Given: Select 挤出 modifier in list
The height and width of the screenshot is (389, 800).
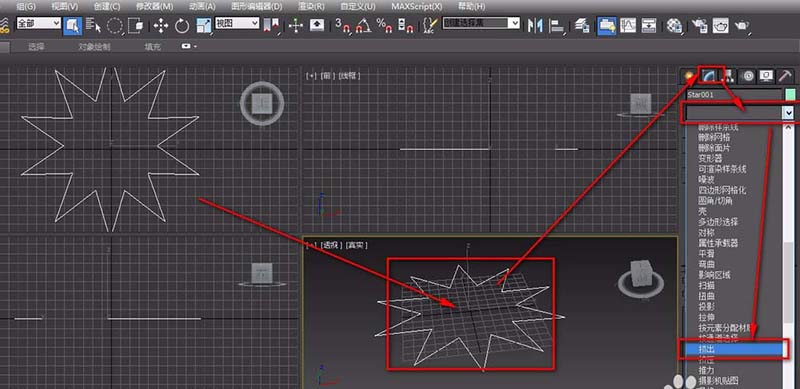Looking at the screenshot, I should (x=733, y=349).
